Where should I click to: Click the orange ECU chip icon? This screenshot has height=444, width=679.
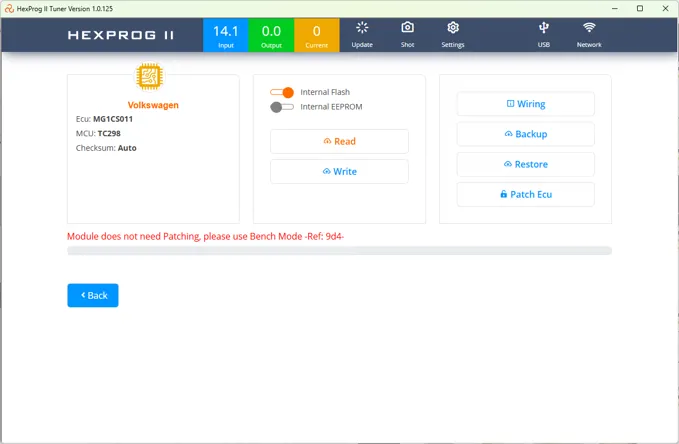click(x=149, y=76)
